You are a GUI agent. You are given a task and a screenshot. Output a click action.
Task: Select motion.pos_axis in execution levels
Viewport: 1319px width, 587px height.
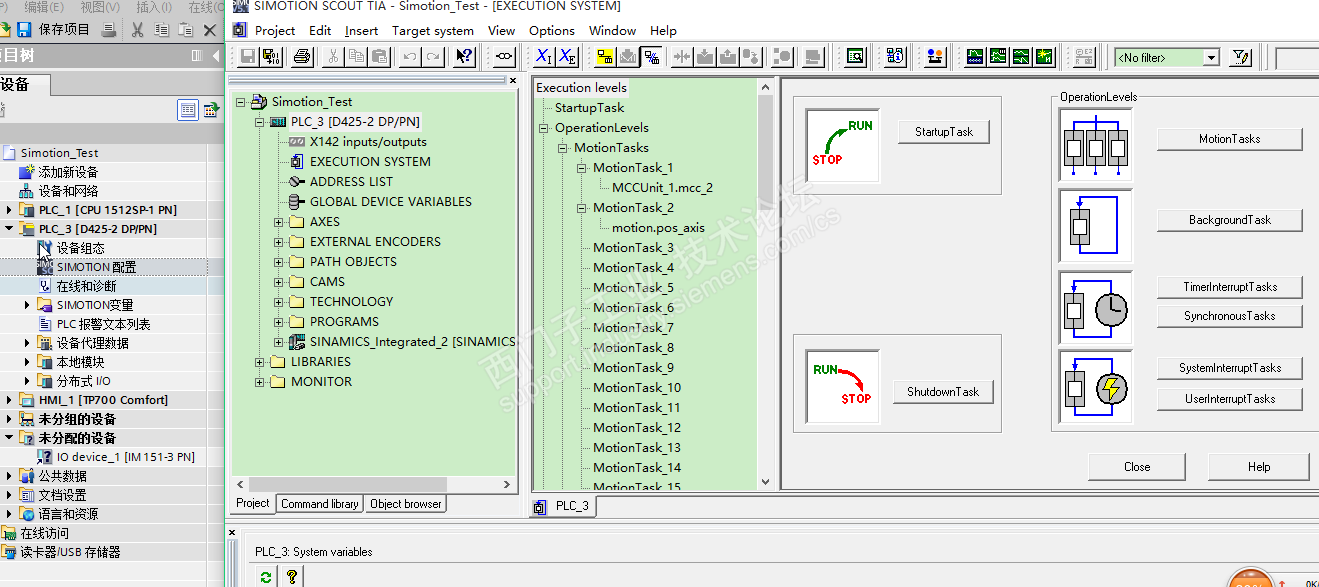point(658,228)
